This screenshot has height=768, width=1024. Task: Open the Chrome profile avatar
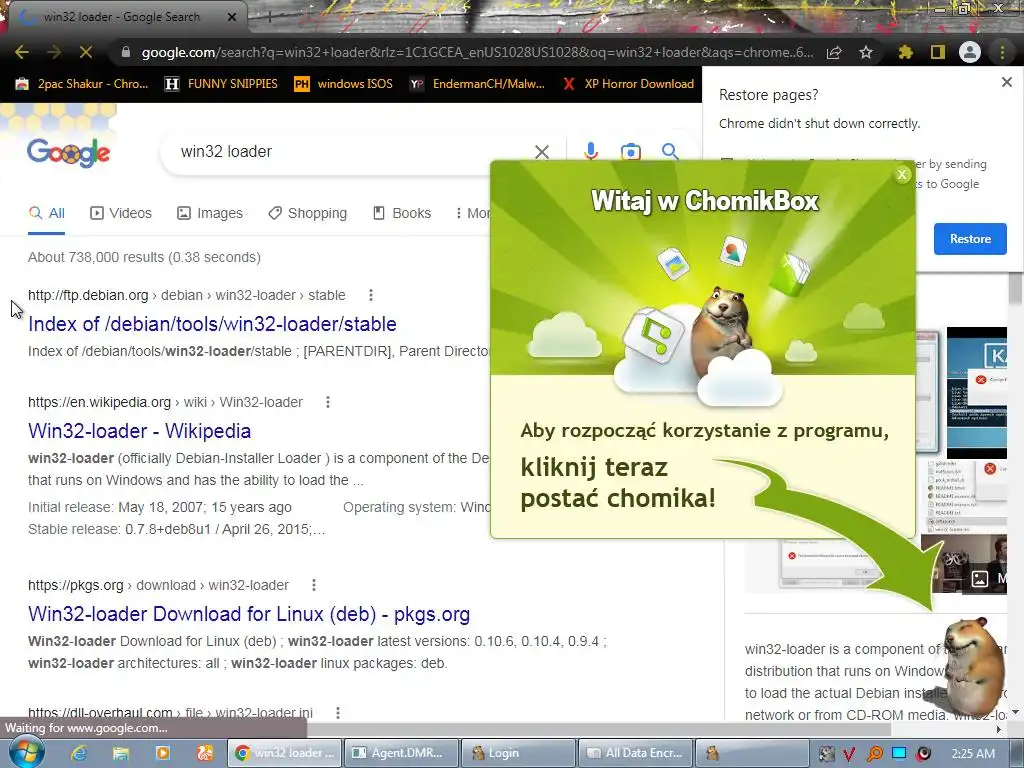click(970, 52)
